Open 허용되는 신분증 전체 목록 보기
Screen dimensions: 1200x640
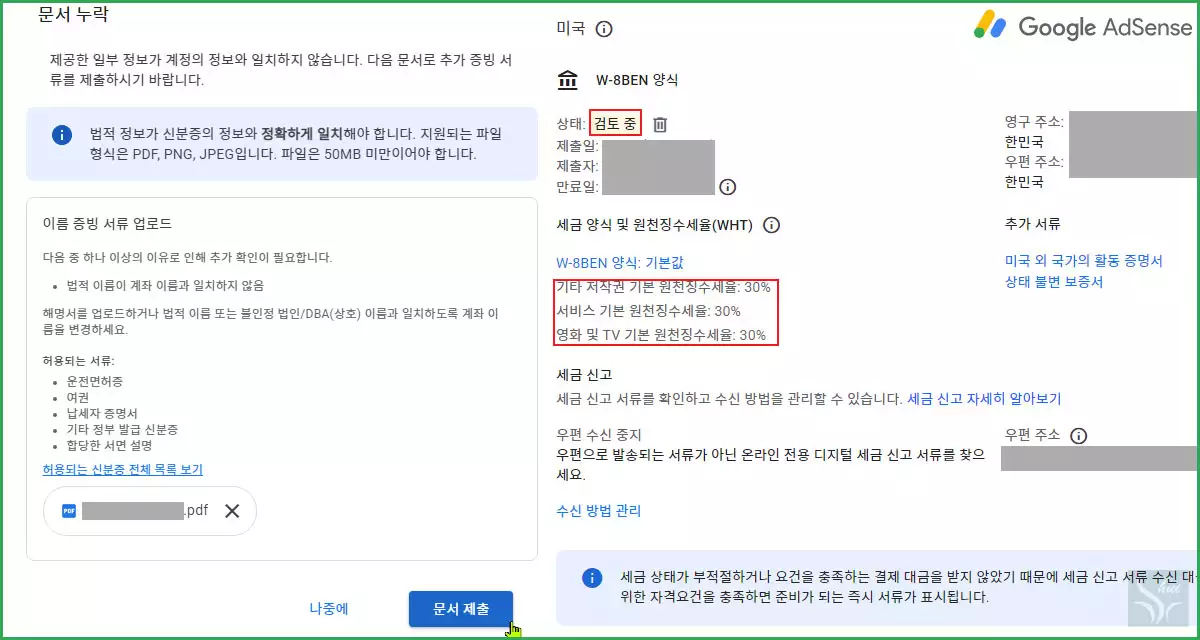(x=122, y=470)
